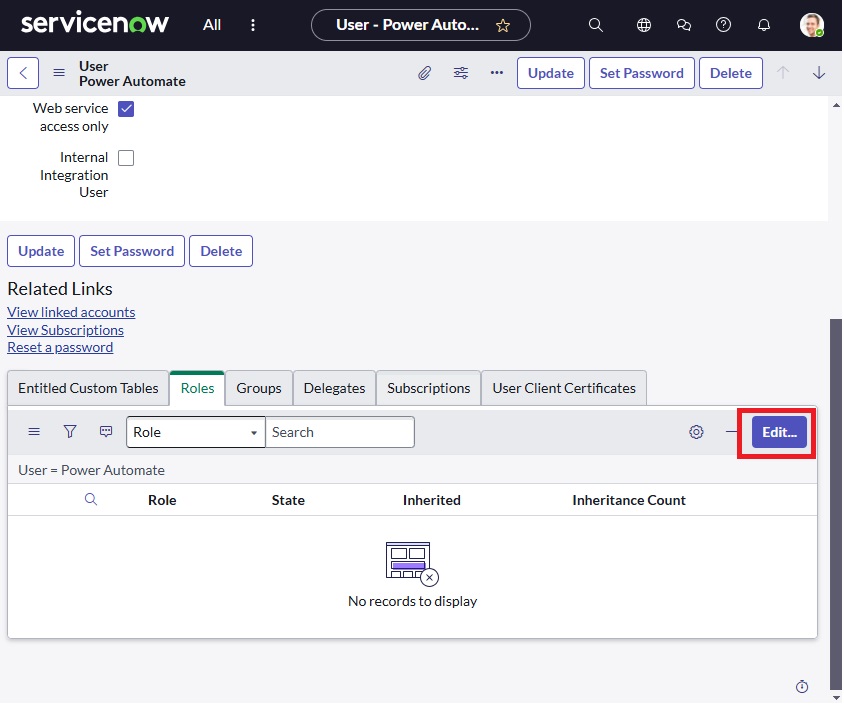Open the globe scope selector icon
The width and height of the screenshot is (844, 712).
click(644, 25)
